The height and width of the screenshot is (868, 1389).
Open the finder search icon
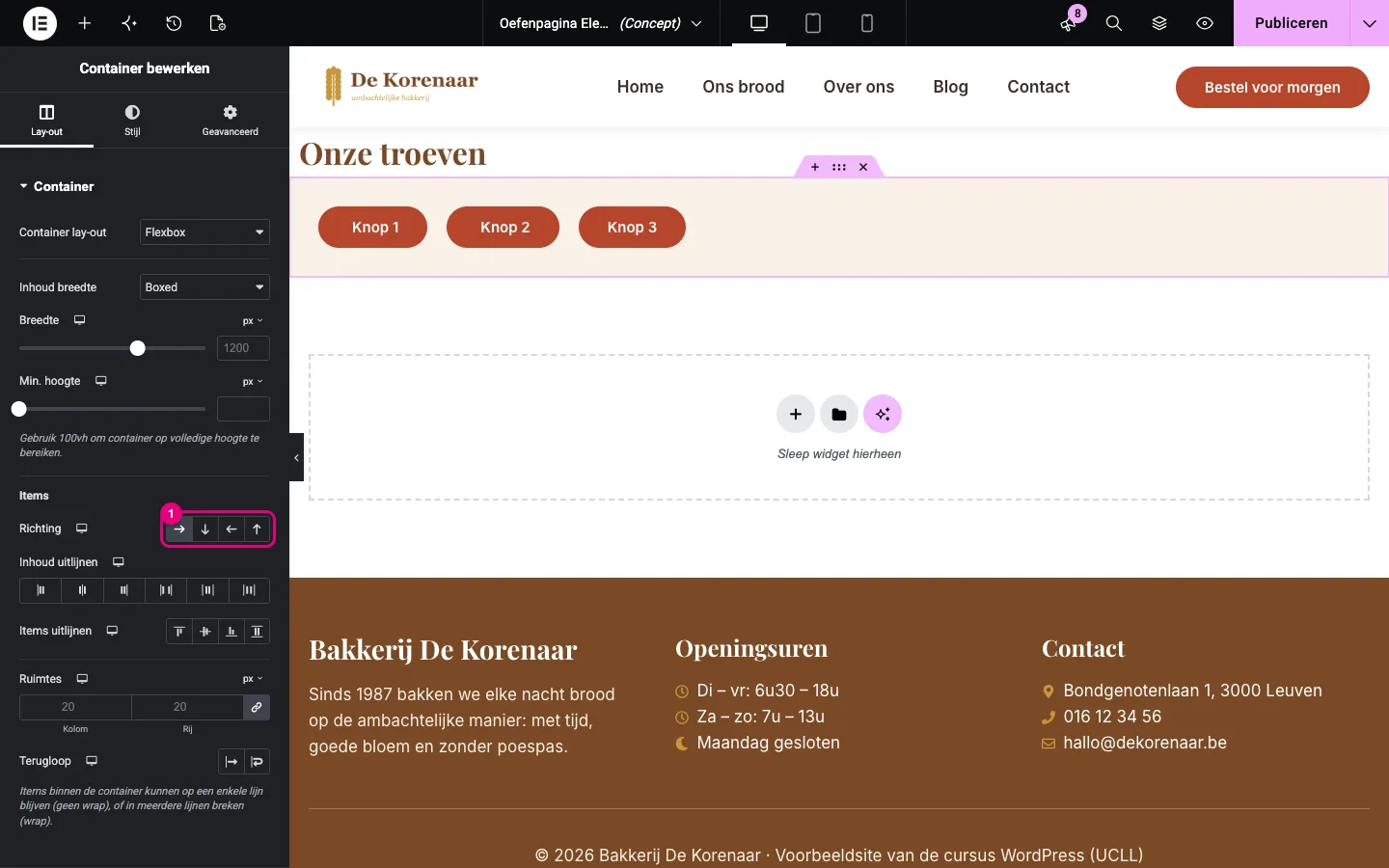tap(1114, 23)
